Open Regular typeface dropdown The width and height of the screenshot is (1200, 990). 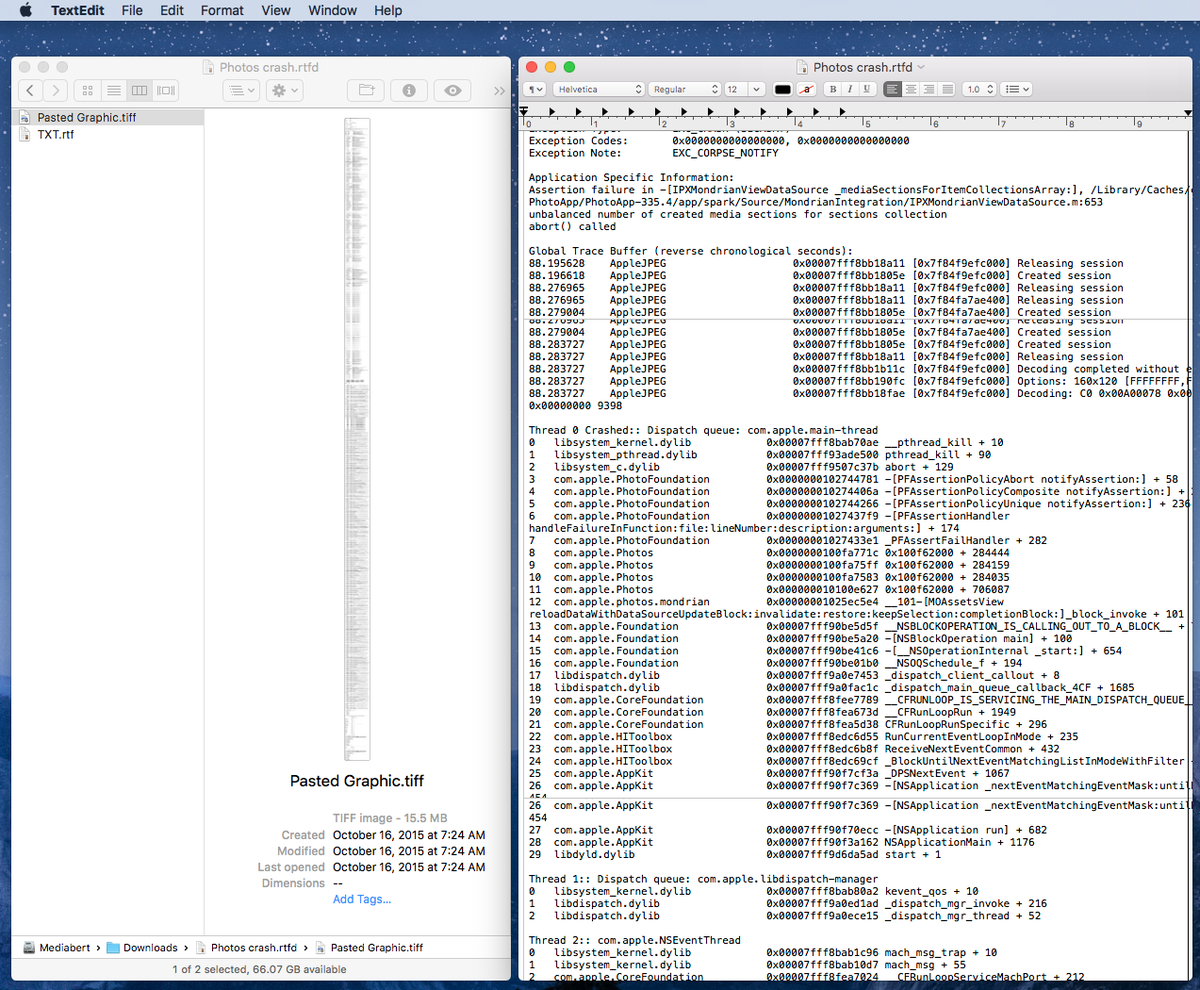684,89
